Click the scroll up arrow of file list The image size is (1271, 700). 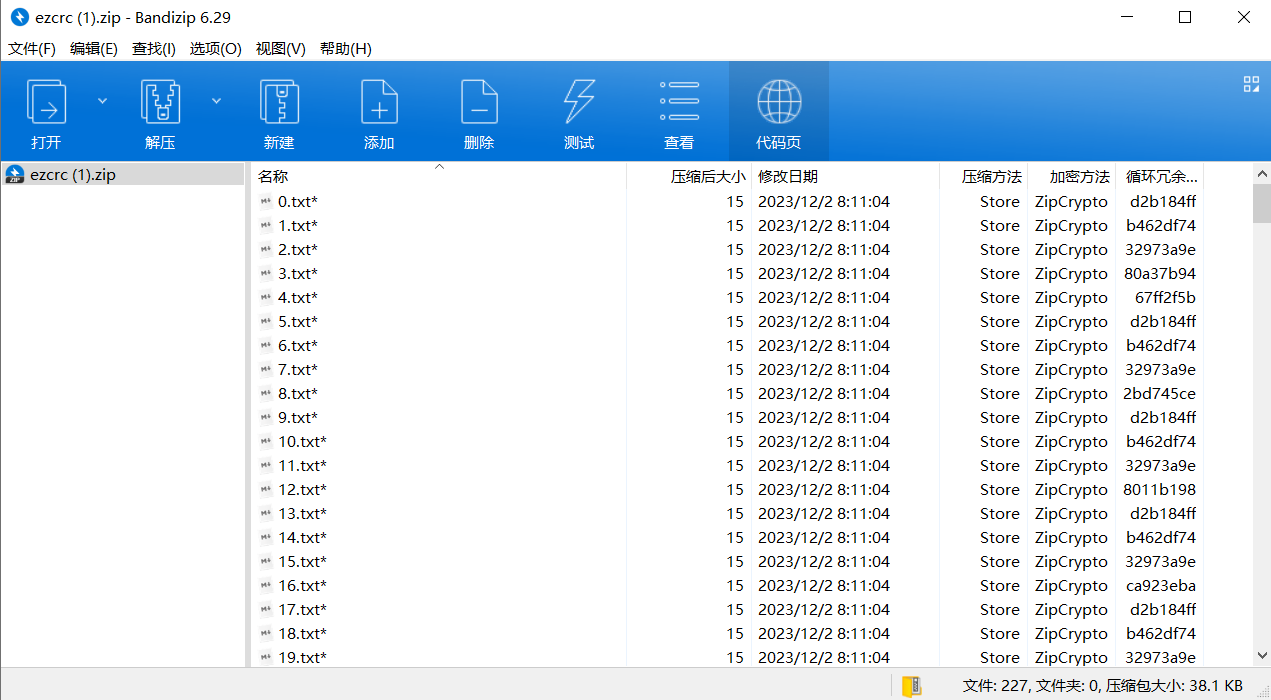pos(1262,174)
